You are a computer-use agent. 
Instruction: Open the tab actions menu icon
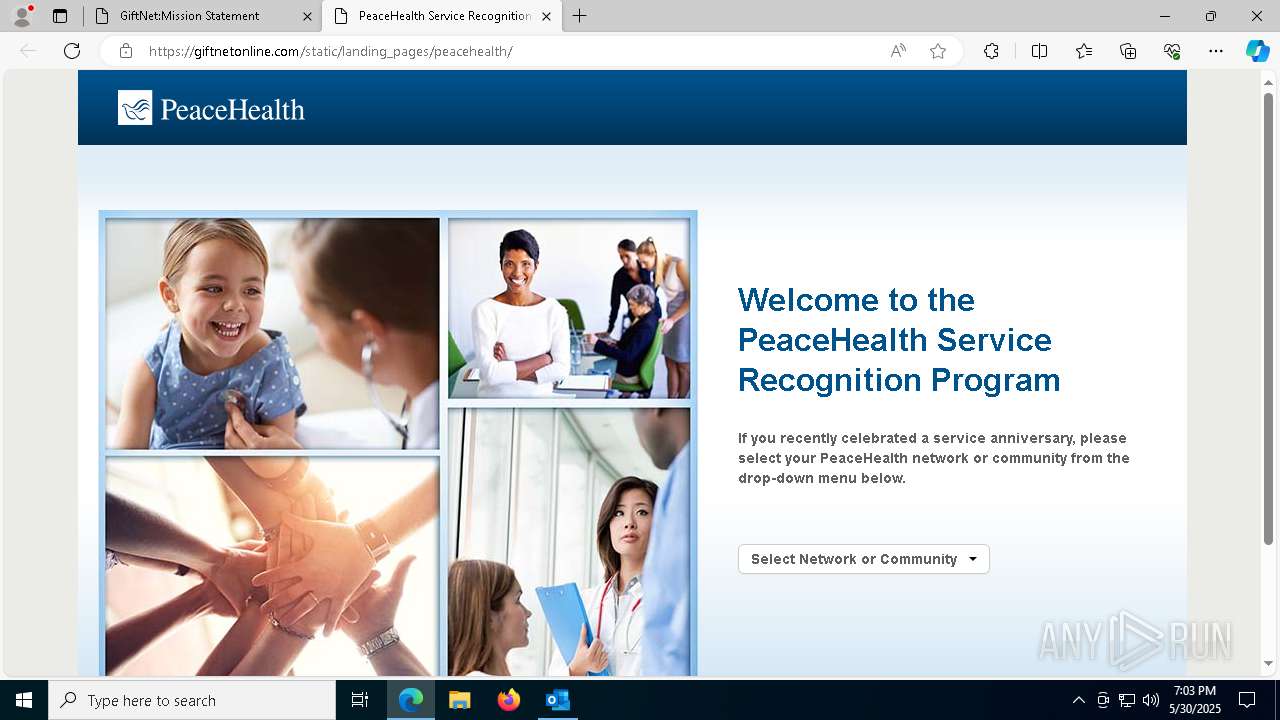point(60,16)
